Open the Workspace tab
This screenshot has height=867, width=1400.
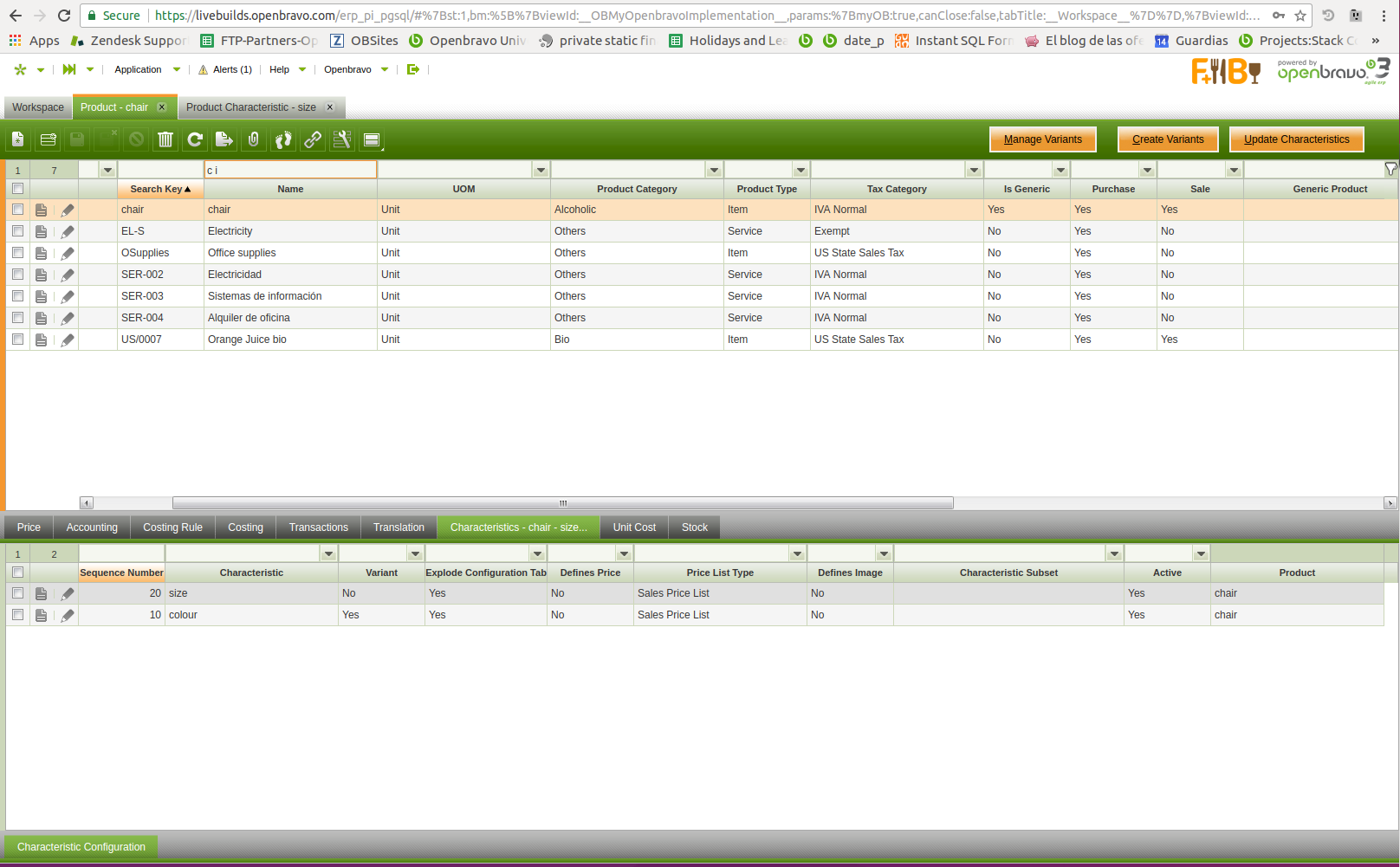38,107
